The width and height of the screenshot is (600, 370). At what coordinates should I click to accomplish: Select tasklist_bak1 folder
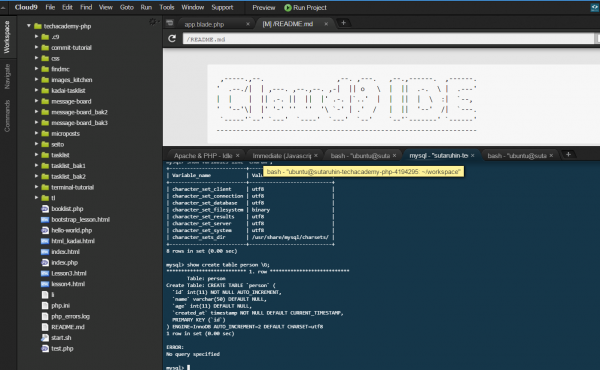(x=68, y=166)
